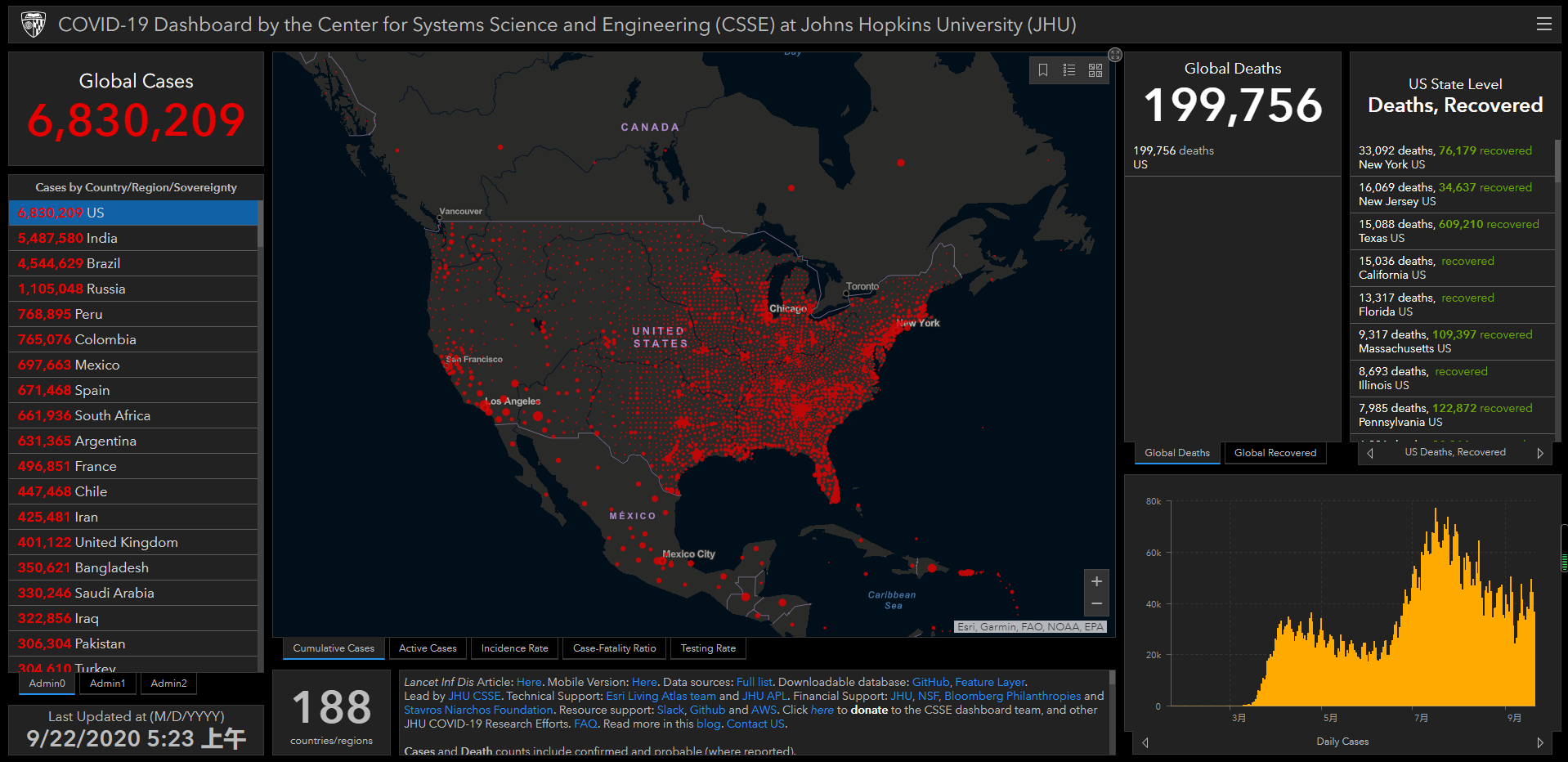The height and width of the screenshot is (762, 1568).
Task: Open the NSF link
Action: (928, 696)
